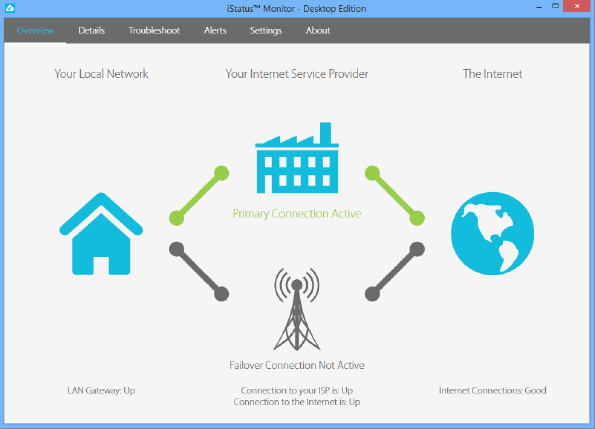Click the gray connector between tower and globe
The image size is (595, 429).
pyautogui.click(x=395, y=272)
